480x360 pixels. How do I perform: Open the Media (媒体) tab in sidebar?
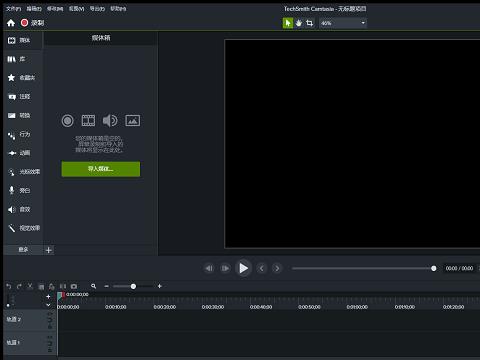23,40
